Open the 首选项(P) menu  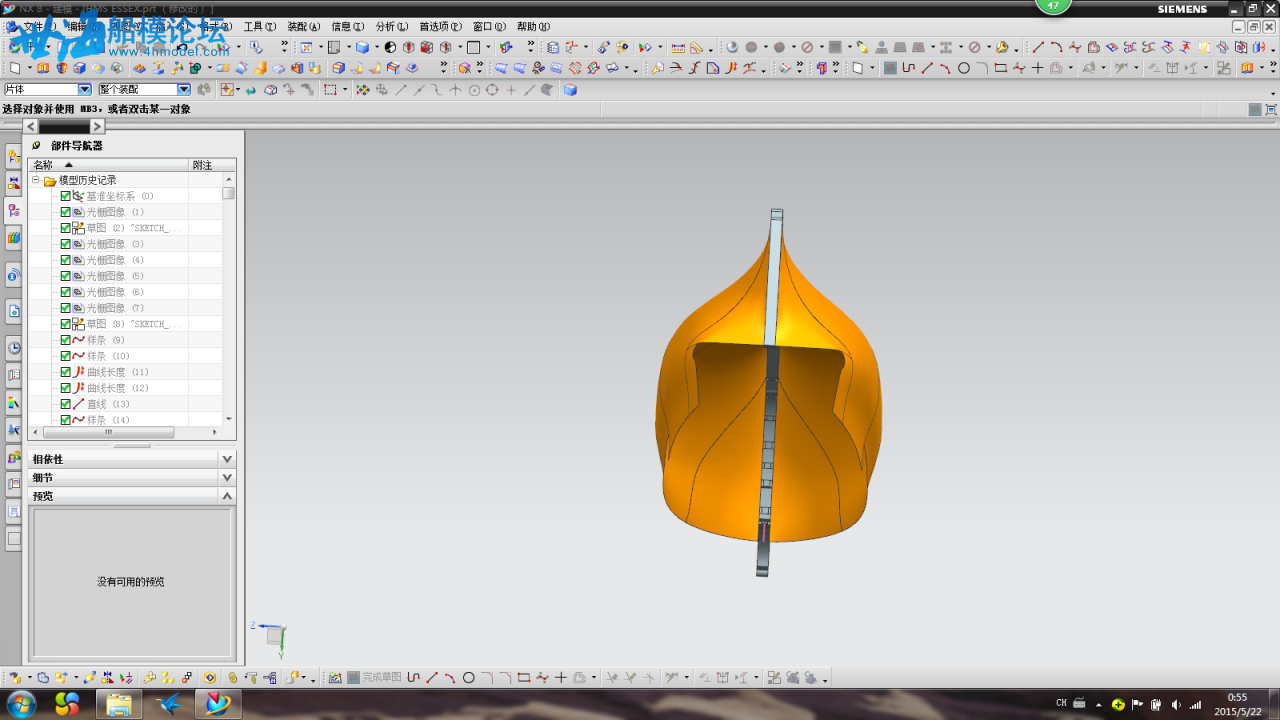[x=440, y=27]
